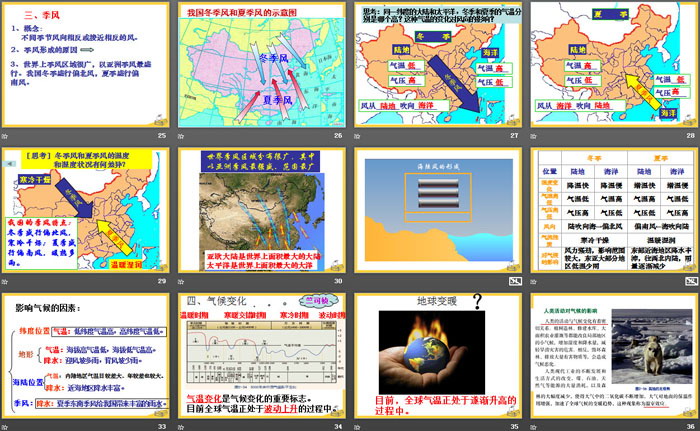Select slide 28 summer land-ocean diagram
Viewport: 700px width, 431px height.
614,64
